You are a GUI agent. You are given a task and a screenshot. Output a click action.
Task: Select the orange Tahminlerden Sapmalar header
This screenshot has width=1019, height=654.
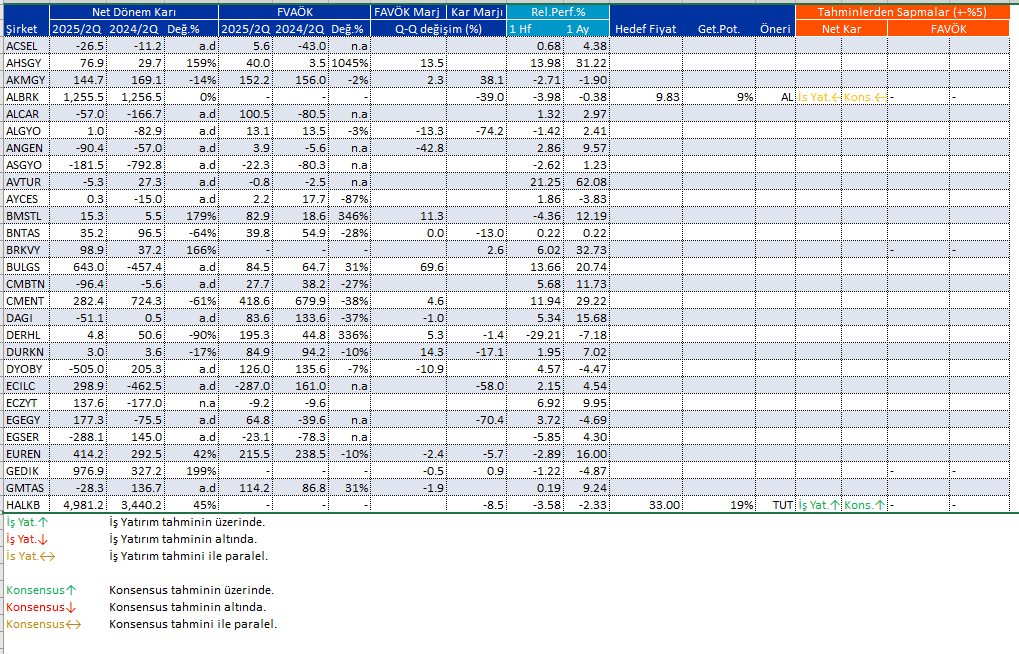pyautogui.click(x=902, y=12)
